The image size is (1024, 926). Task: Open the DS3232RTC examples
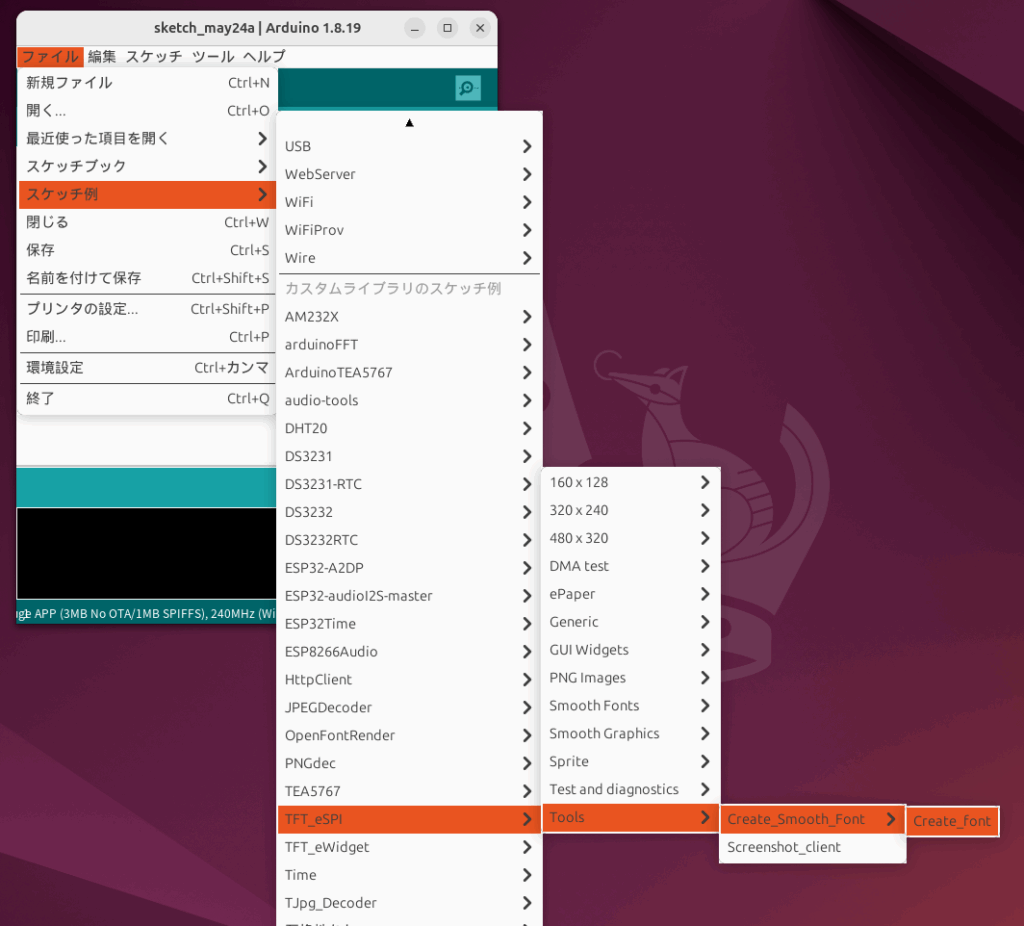tap(409, 540)
